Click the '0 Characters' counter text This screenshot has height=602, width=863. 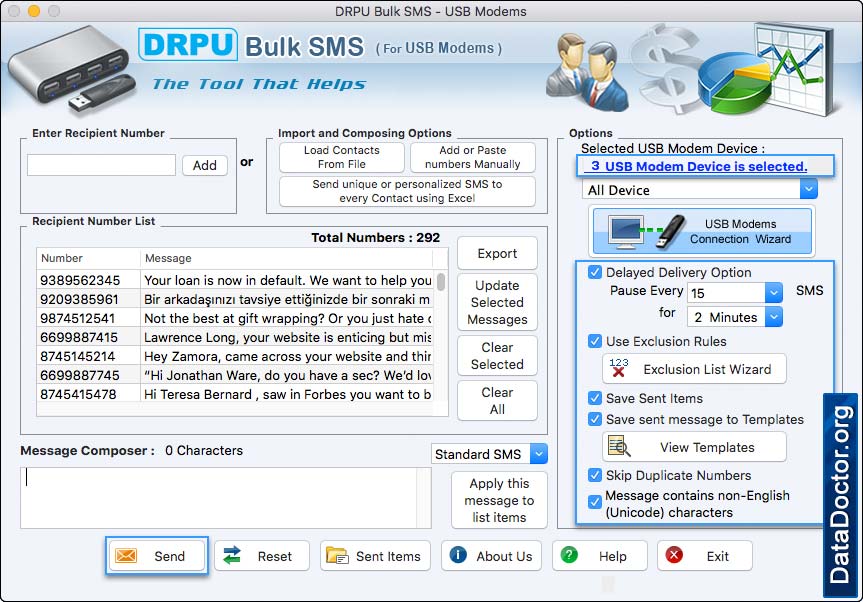click(x=204, y=450)
